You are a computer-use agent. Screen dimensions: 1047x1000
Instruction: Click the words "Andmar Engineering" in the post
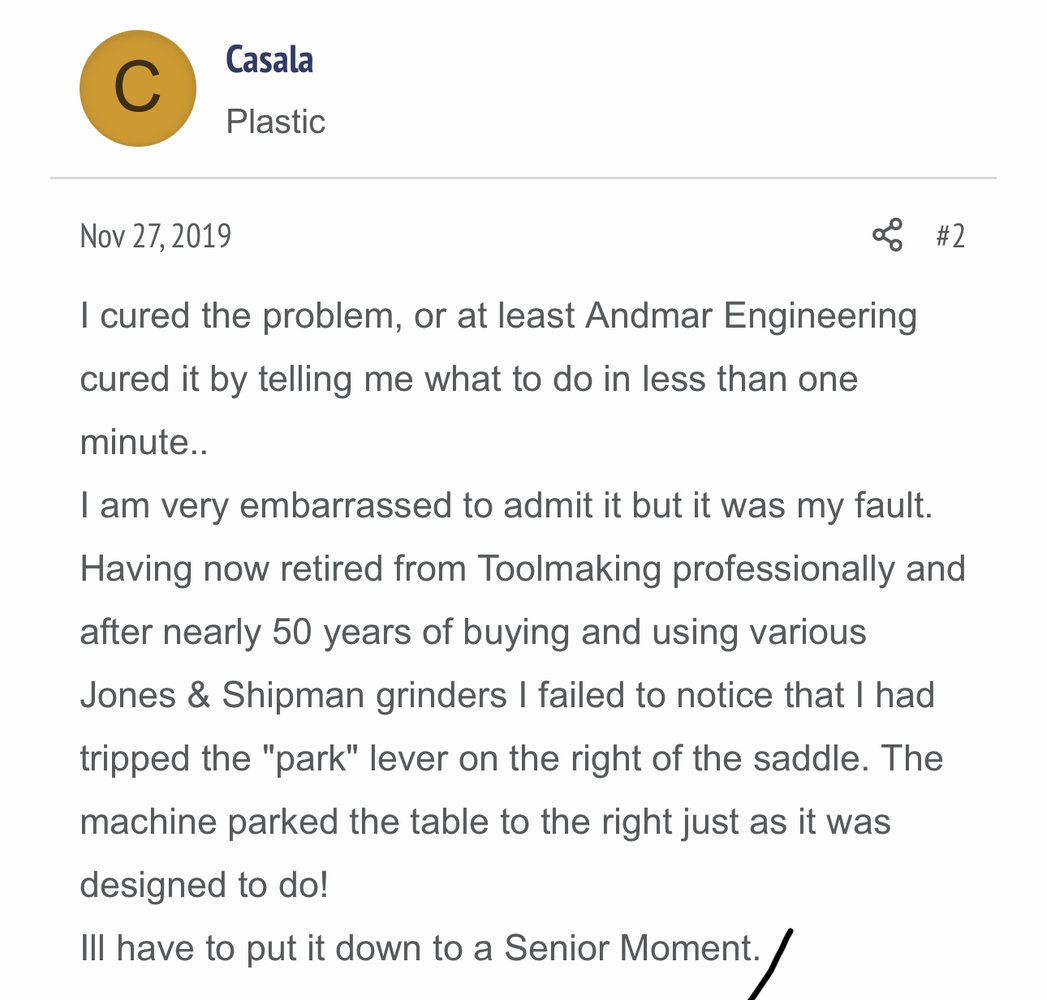click(750, 316)
